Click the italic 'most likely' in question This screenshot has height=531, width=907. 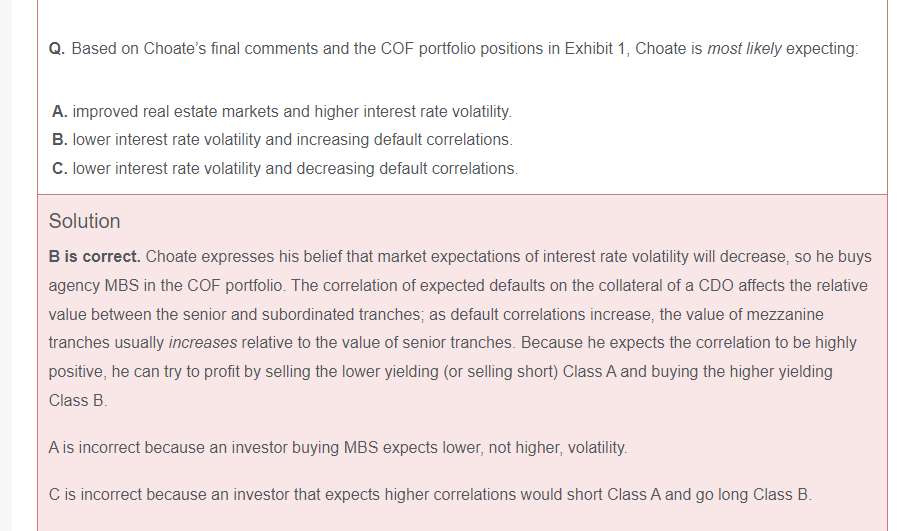[x=744, y=48]
